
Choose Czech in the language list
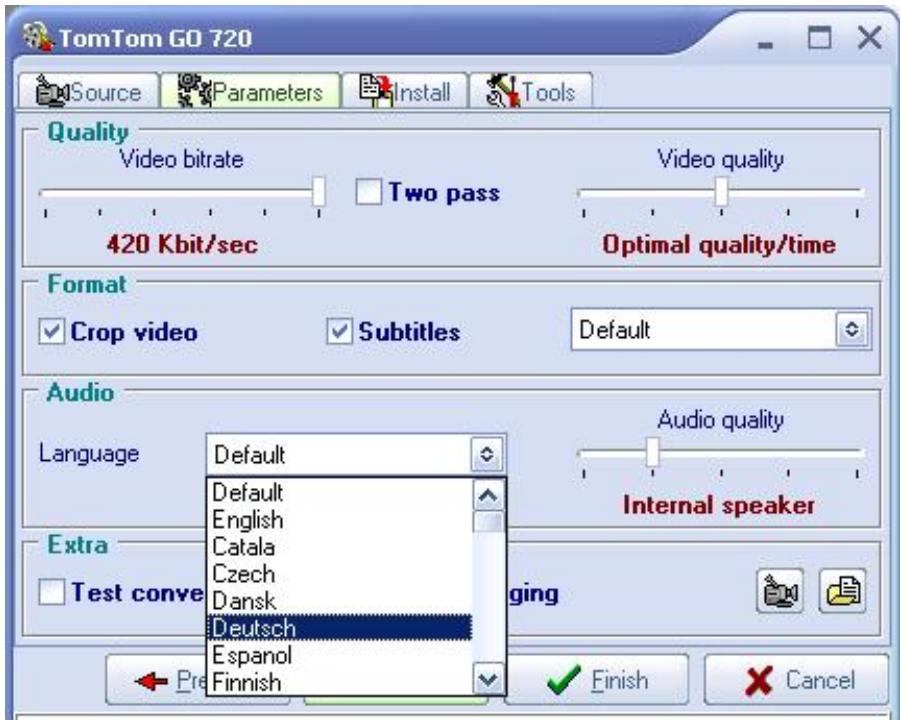point(339,574)
